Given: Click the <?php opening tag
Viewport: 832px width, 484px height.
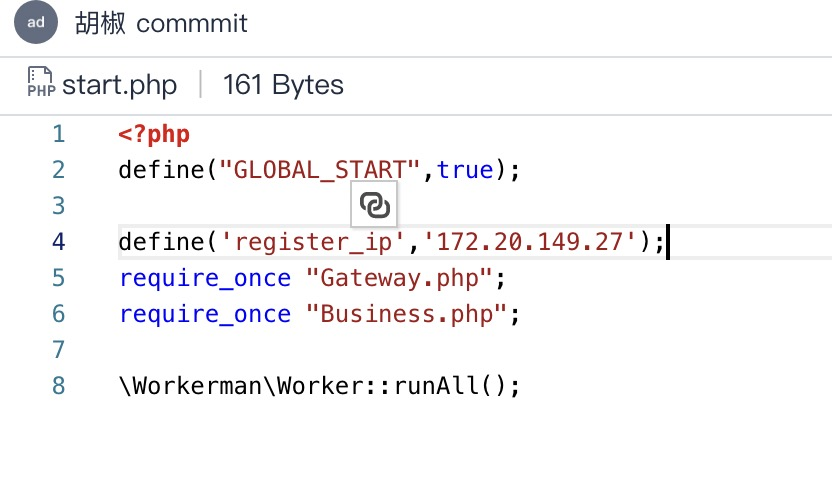Looking at the screenshot, I should pyautogui.click(x=154, y=135).
